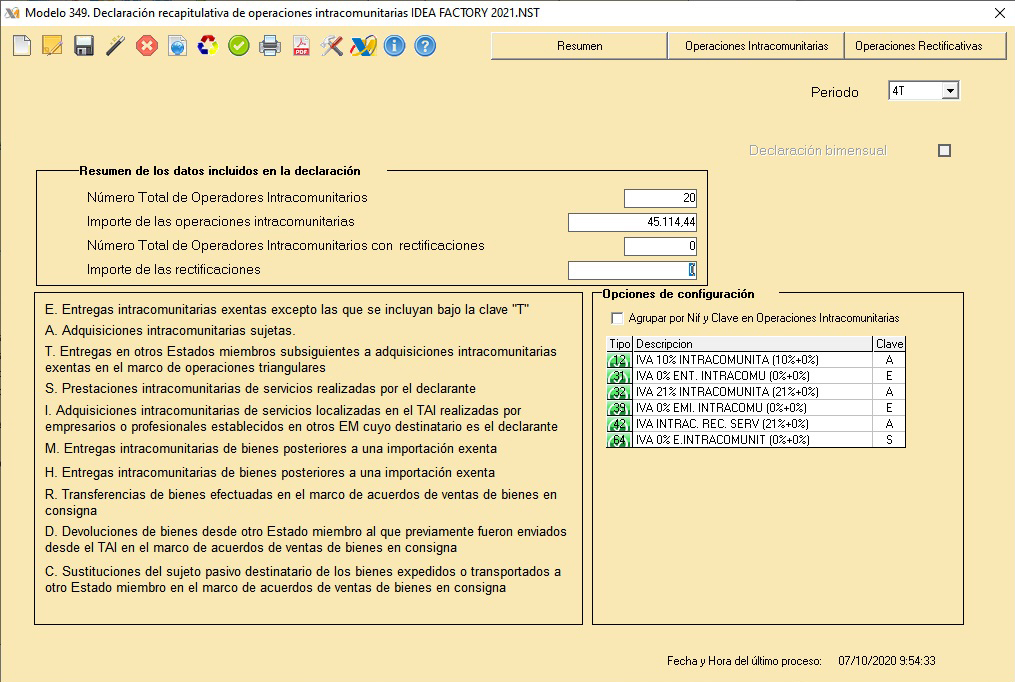Click the 'C. Sustituciones del sujeto pasivo' text

click(x=303, y=580)
